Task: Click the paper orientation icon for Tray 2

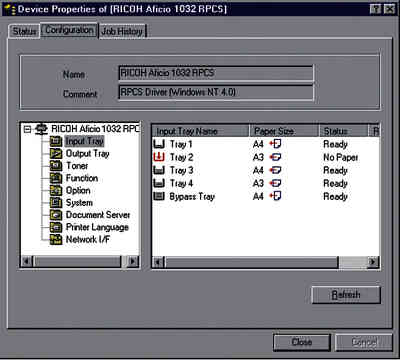Action: (x=275, y=157)
